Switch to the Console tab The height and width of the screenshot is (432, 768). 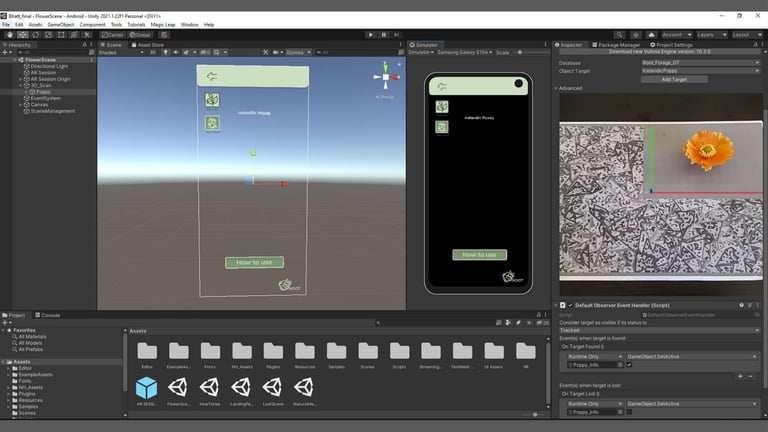click(50, 315)
